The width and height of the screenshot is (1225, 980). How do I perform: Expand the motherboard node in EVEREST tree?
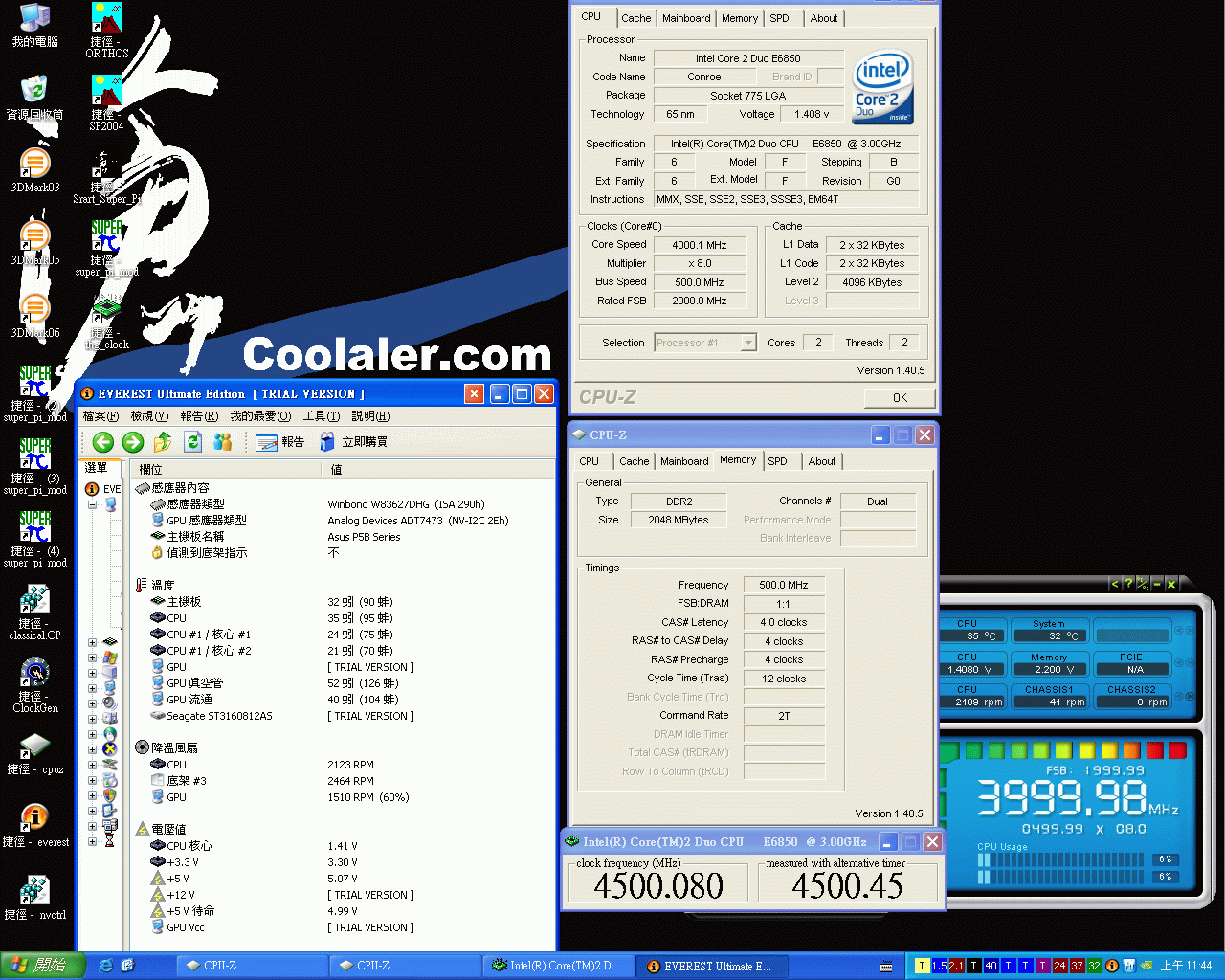tap(93, 642)
